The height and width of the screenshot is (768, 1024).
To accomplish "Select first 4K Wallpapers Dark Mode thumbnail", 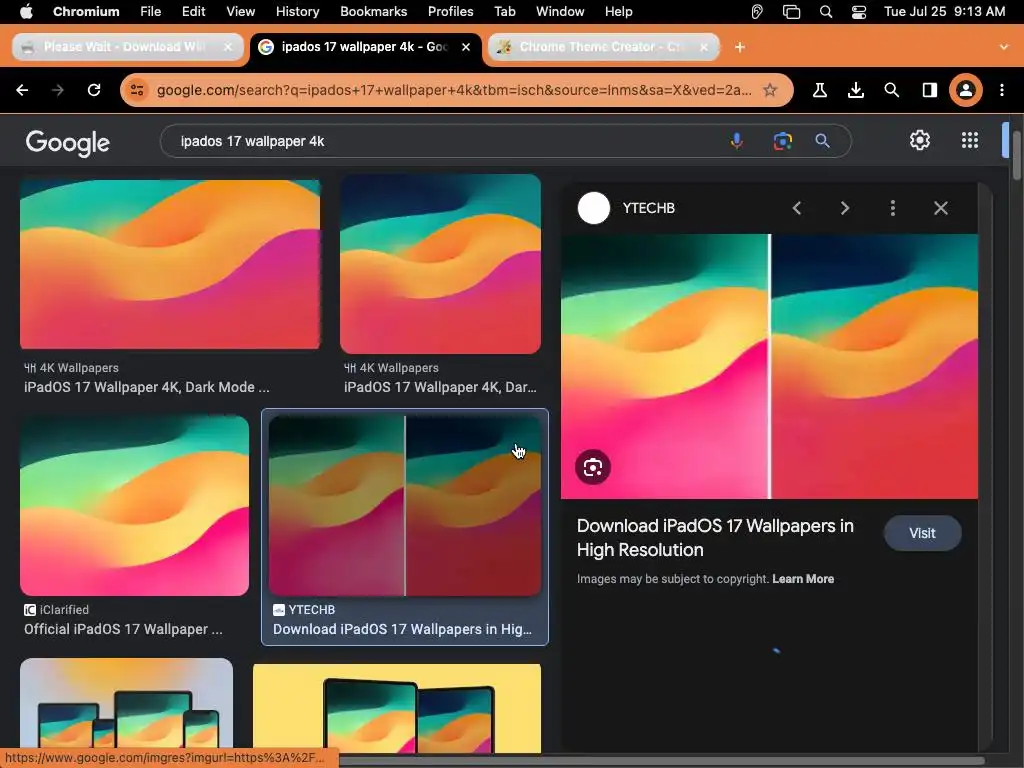I will click(170, 264).
